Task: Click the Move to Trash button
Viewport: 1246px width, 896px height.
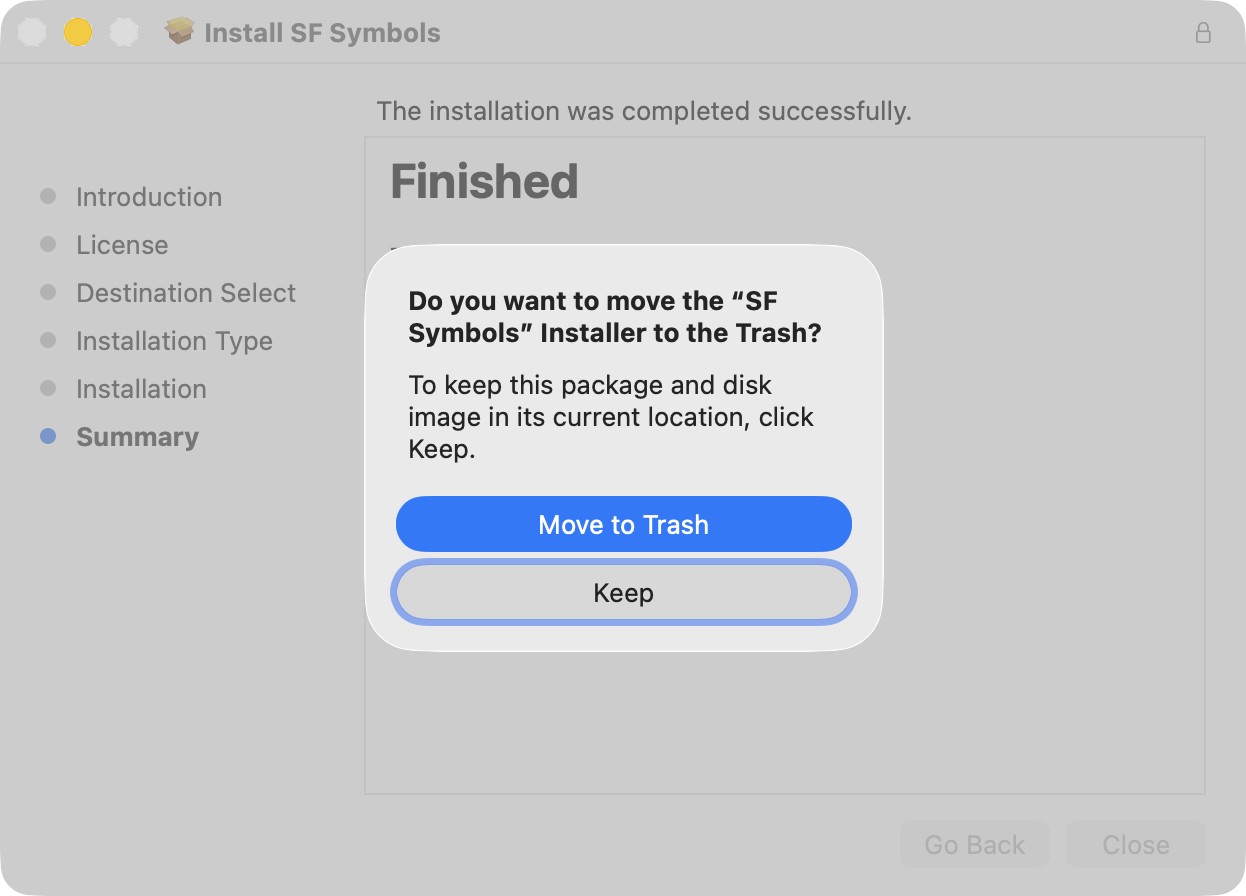Action: [623, 525]
